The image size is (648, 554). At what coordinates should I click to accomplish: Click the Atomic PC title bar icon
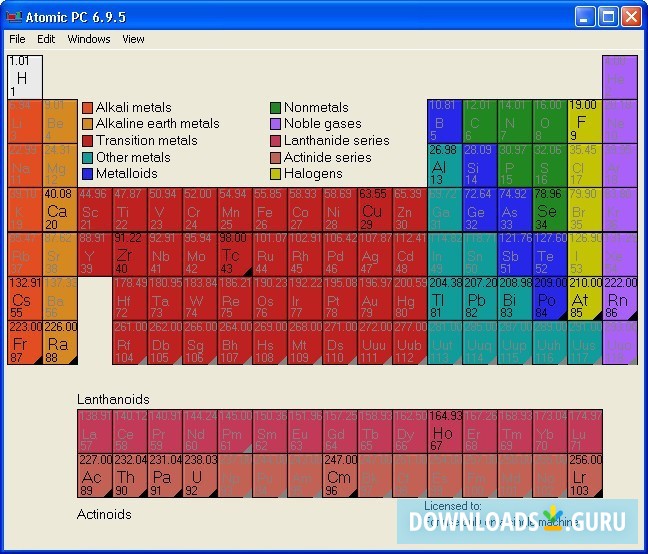(x=14, y=17)
